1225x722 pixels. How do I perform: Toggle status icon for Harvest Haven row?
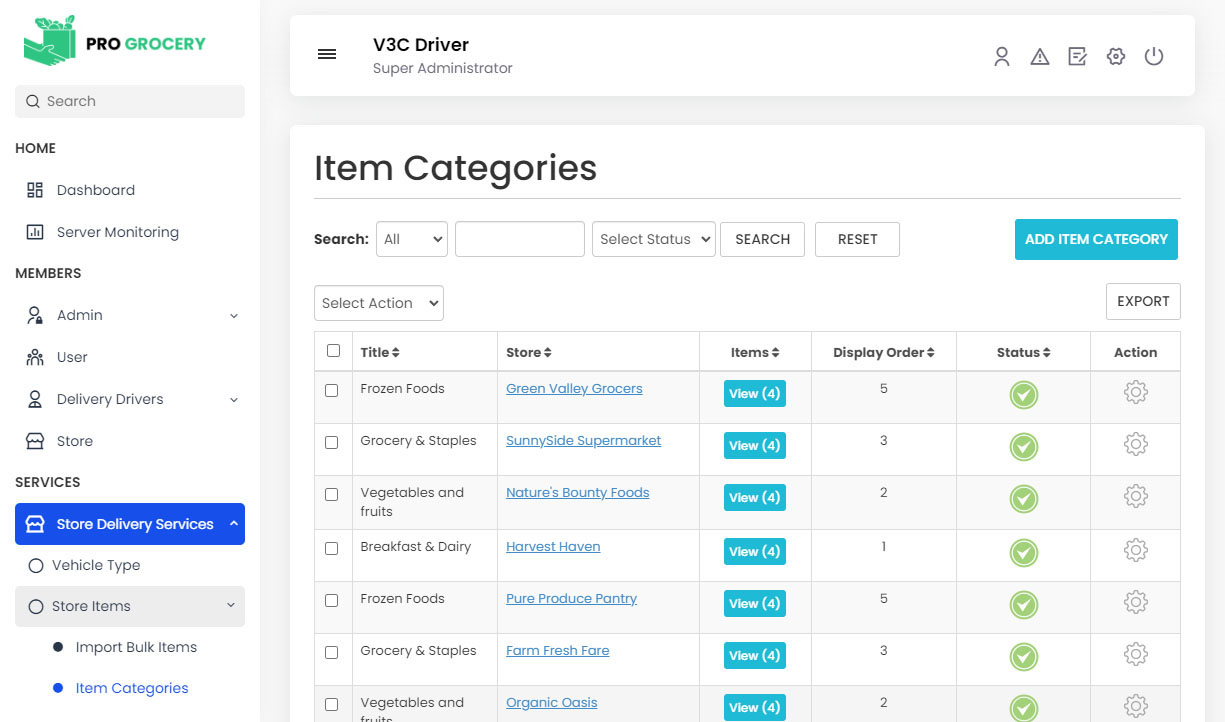pyautogui.click(x=1023, y=553)
